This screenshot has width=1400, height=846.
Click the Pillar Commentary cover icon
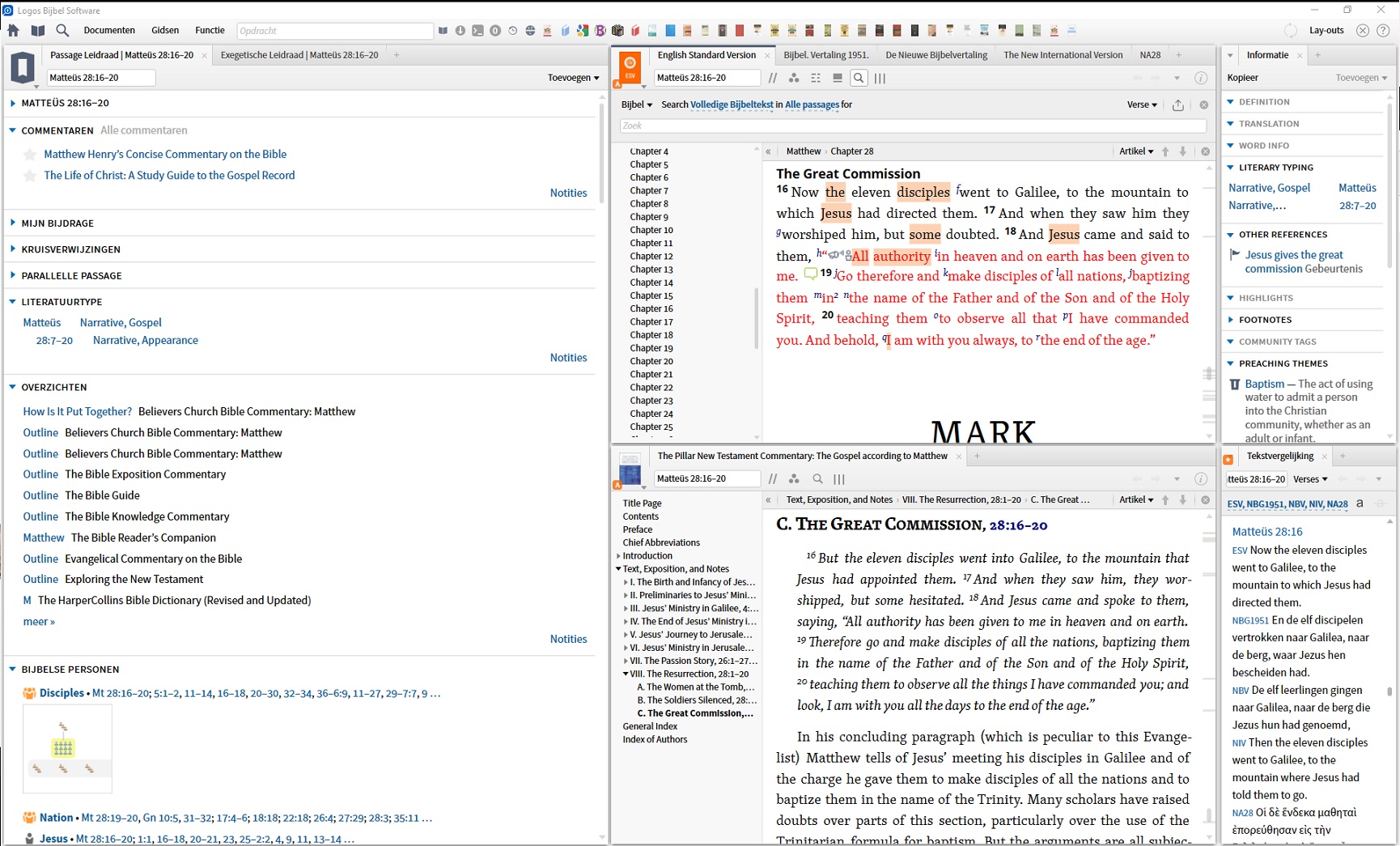[630, 469]
